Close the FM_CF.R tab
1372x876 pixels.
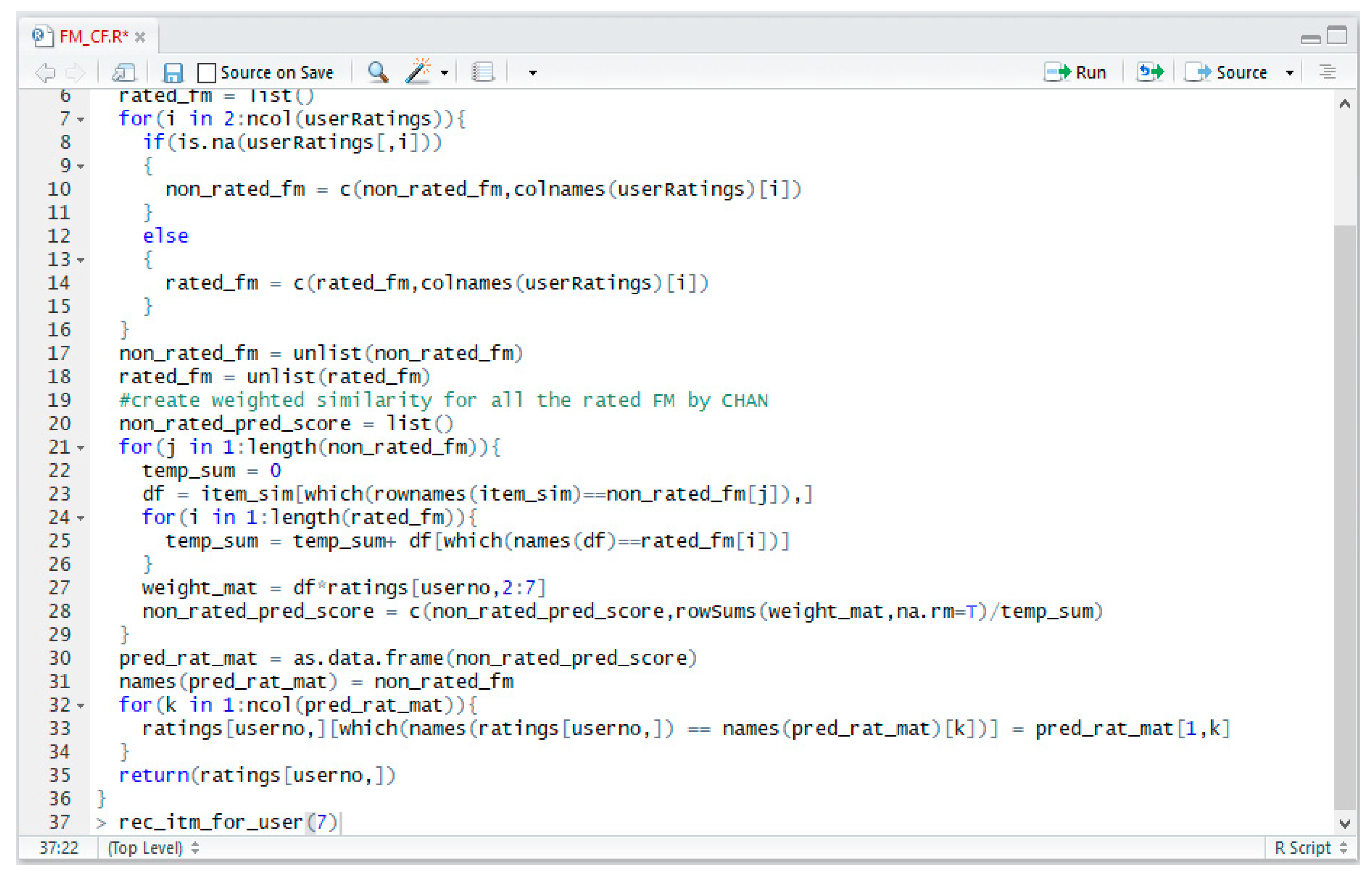click(140, 38)
